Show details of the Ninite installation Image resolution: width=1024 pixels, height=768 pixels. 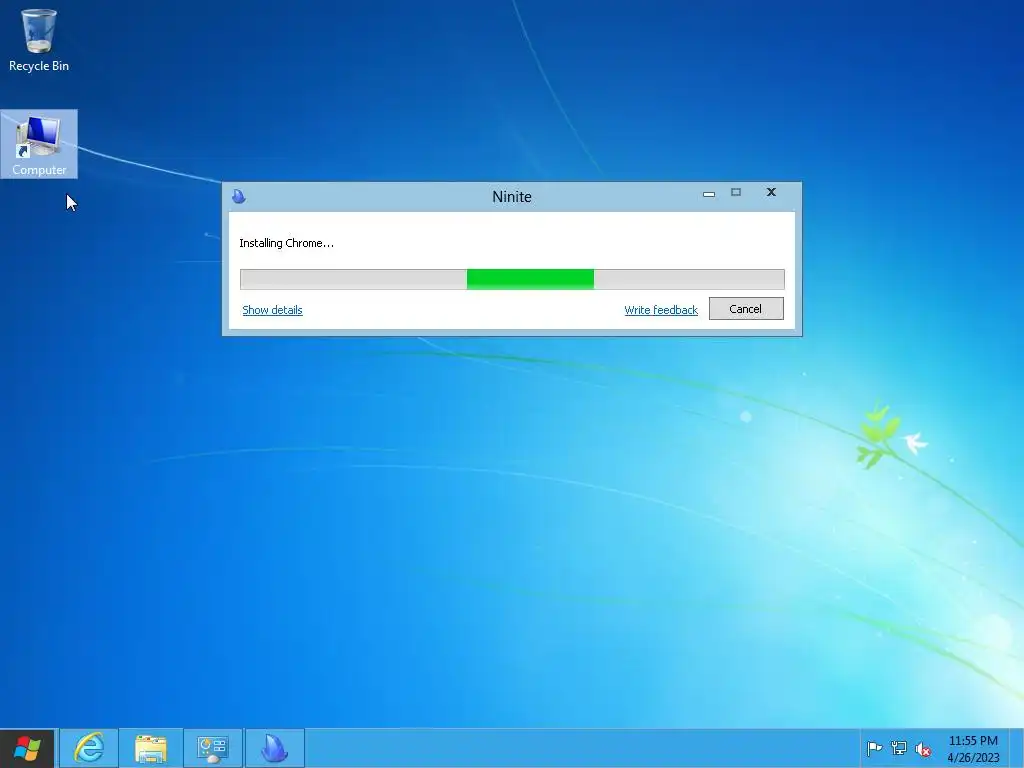(272, 310)
